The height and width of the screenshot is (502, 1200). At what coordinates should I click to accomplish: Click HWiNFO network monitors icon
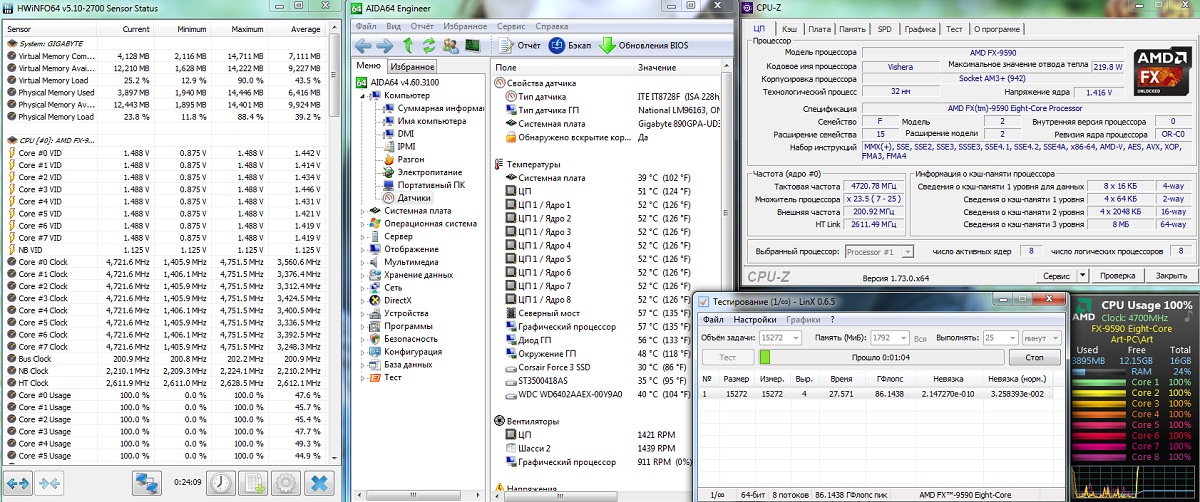tap(148, 483)
